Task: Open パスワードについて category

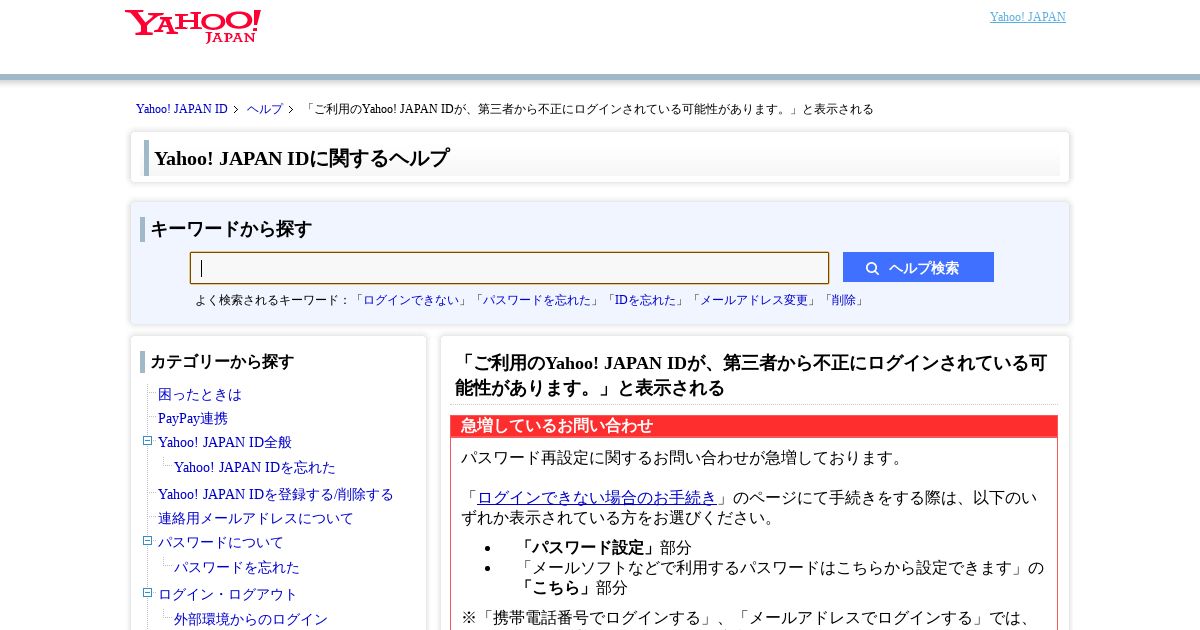Action: click(221, 543)
